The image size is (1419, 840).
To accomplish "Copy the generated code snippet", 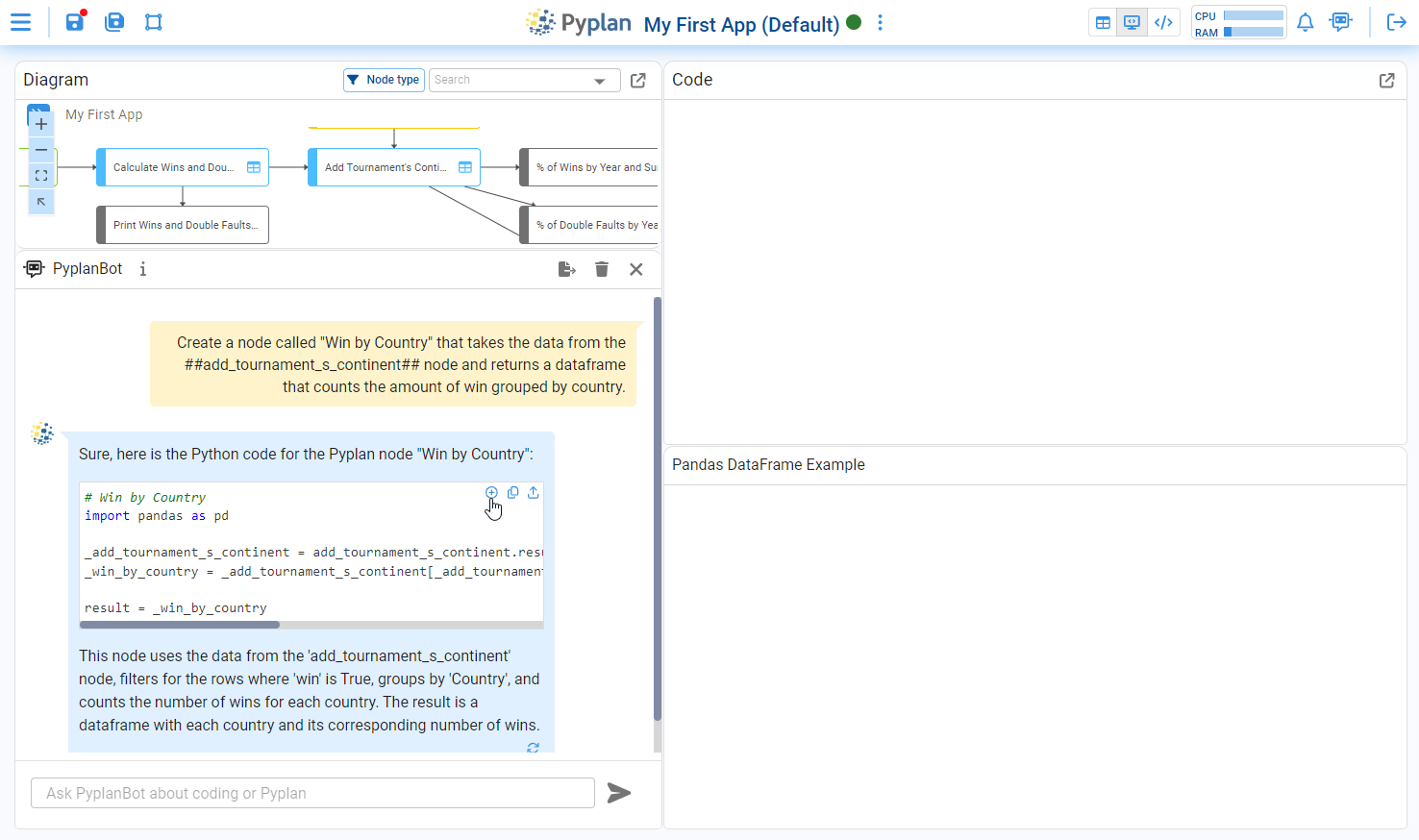I will point(512,492).
